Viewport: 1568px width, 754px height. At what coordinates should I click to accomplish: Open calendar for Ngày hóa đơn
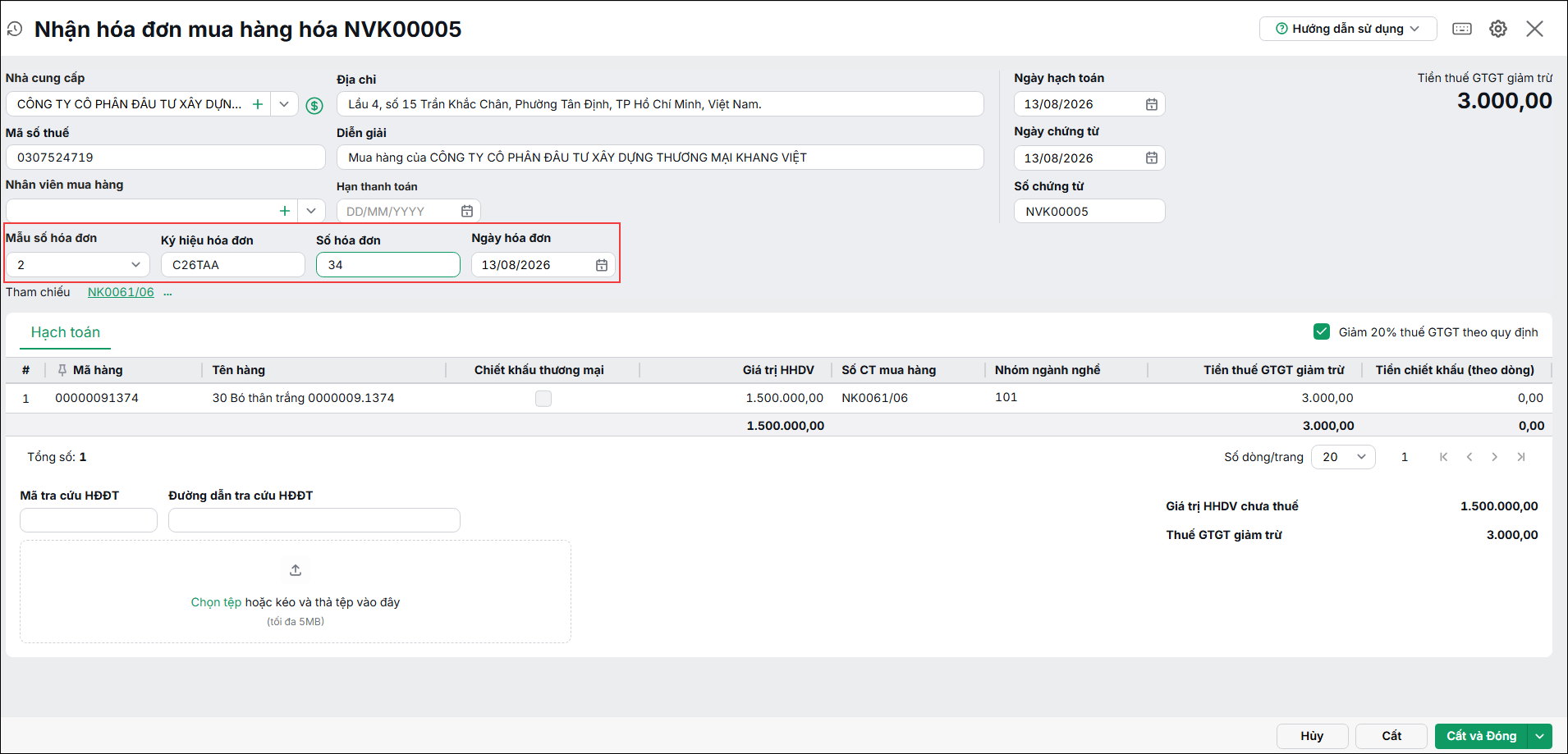coord(602,265)
